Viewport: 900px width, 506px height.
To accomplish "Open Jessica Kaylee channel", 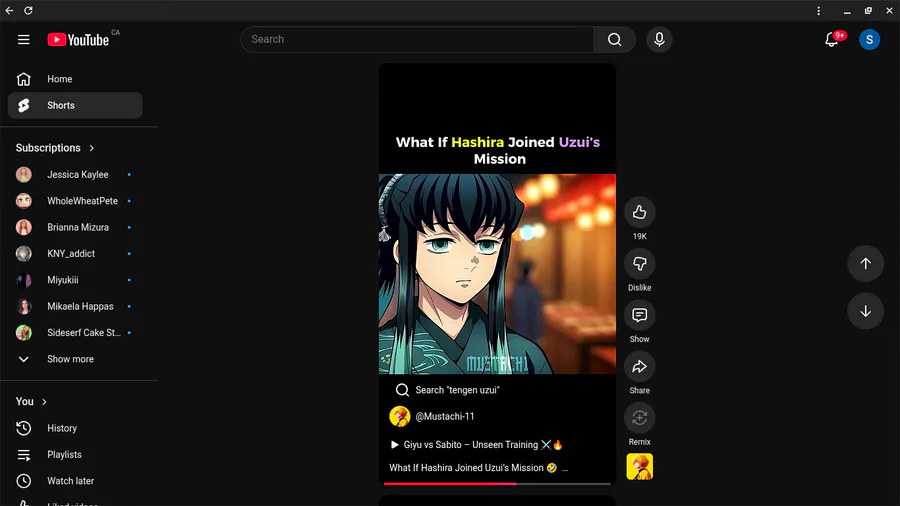I will [75, 174].
